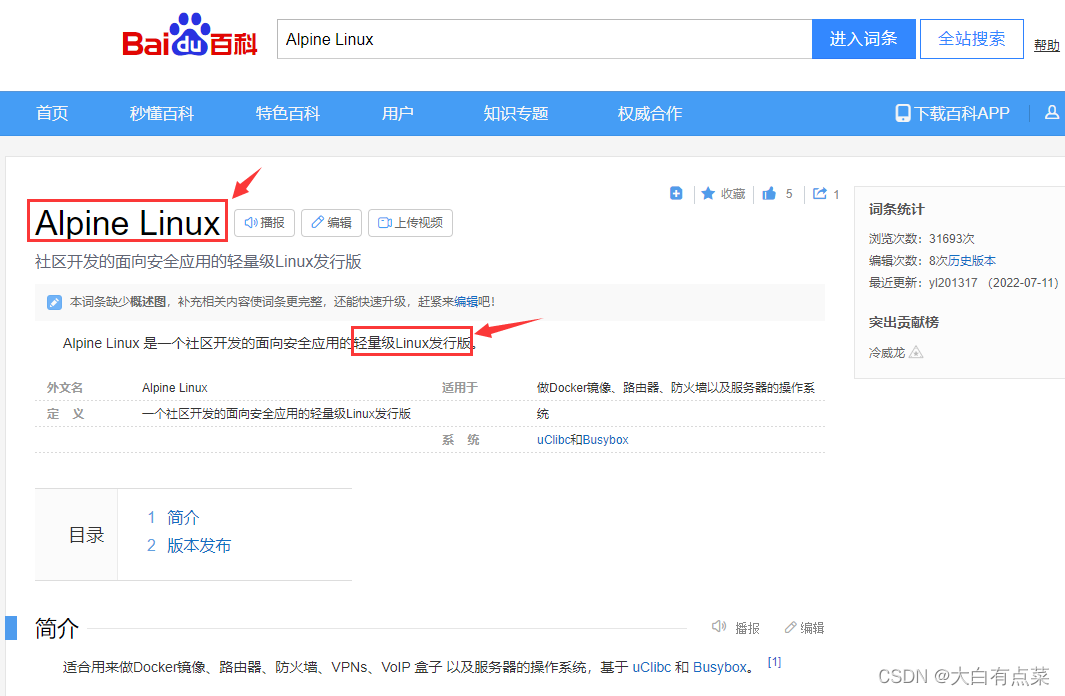This screenshot has height=696, width=1065.
Task: Click the thumbs-up like icon
Action: [769, 194]
